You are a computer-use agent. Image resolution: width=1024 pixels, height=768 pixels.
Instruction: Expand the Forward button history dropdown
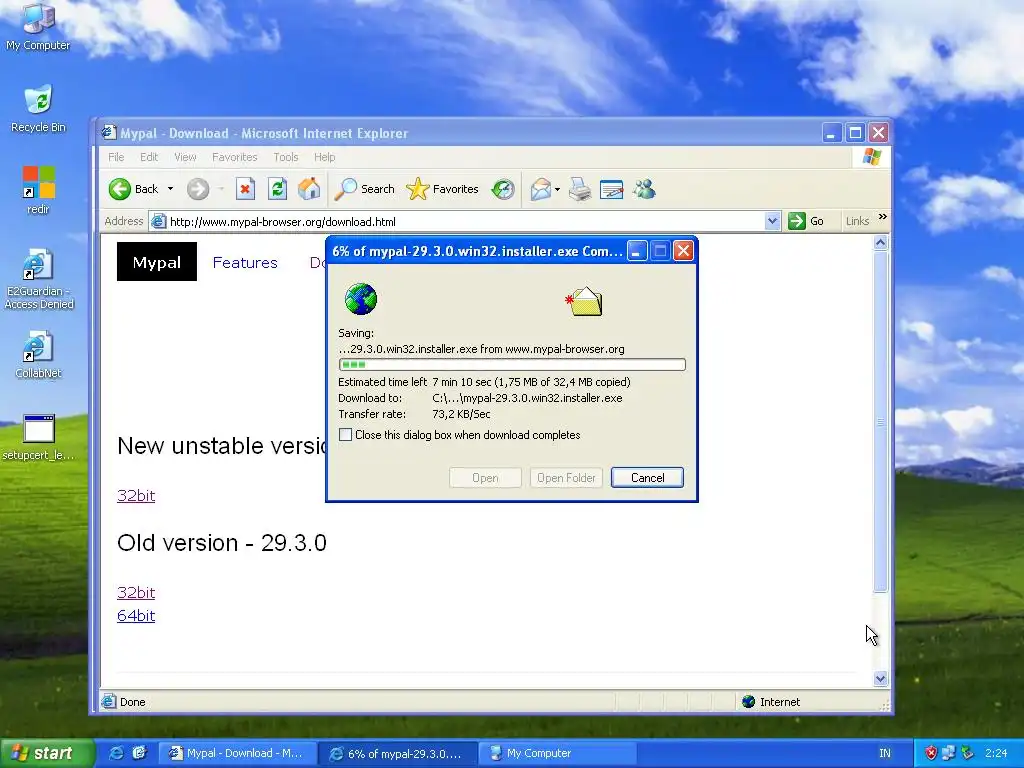pyautogui.click(x=221, y=189)
